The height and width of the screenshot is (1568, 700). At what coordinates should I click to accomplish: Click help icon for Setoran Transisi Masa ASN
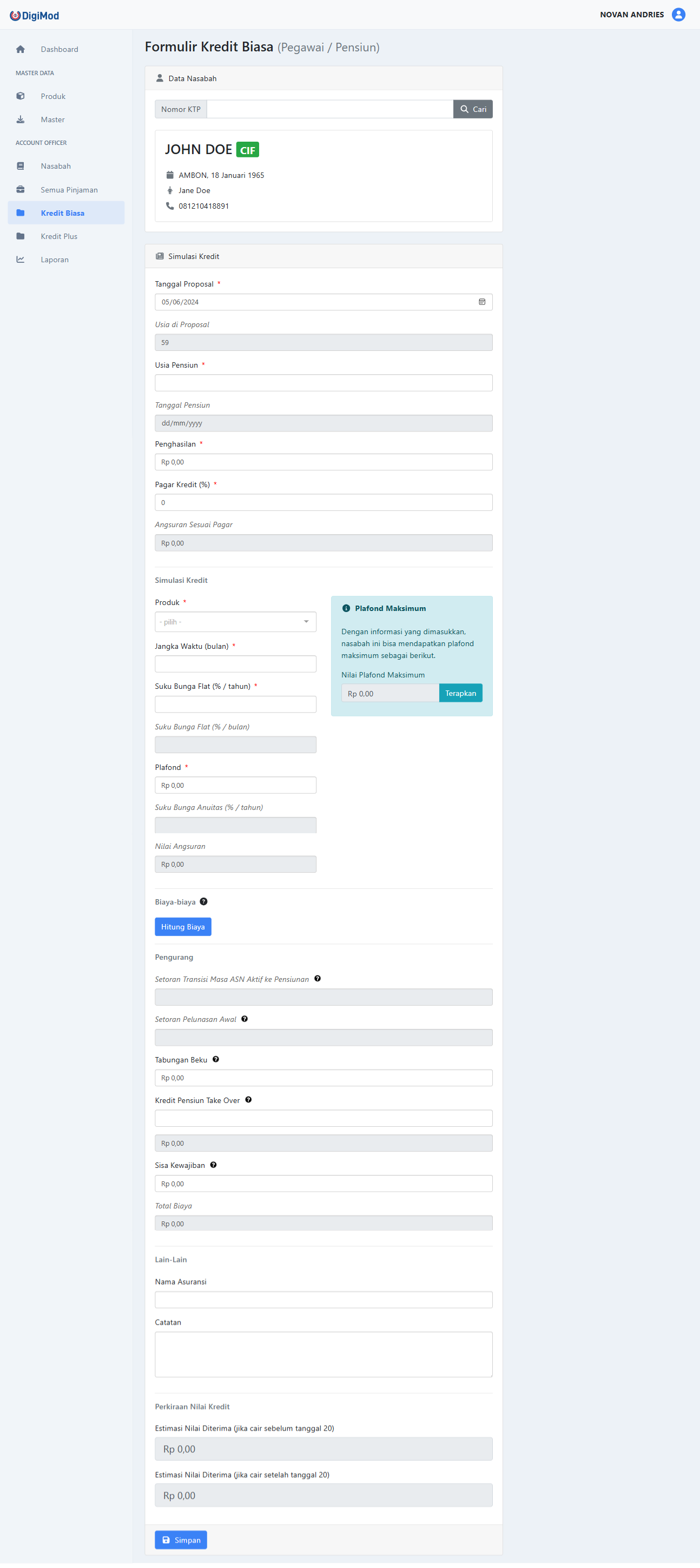[318, 978]
